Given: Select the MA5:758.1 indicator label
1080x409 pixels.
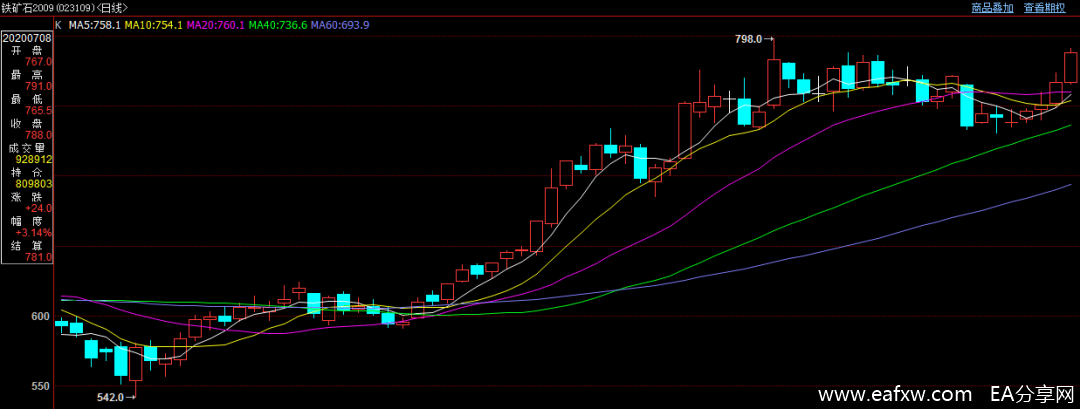Looking at the screenshot, I should (x=95, y=25).
